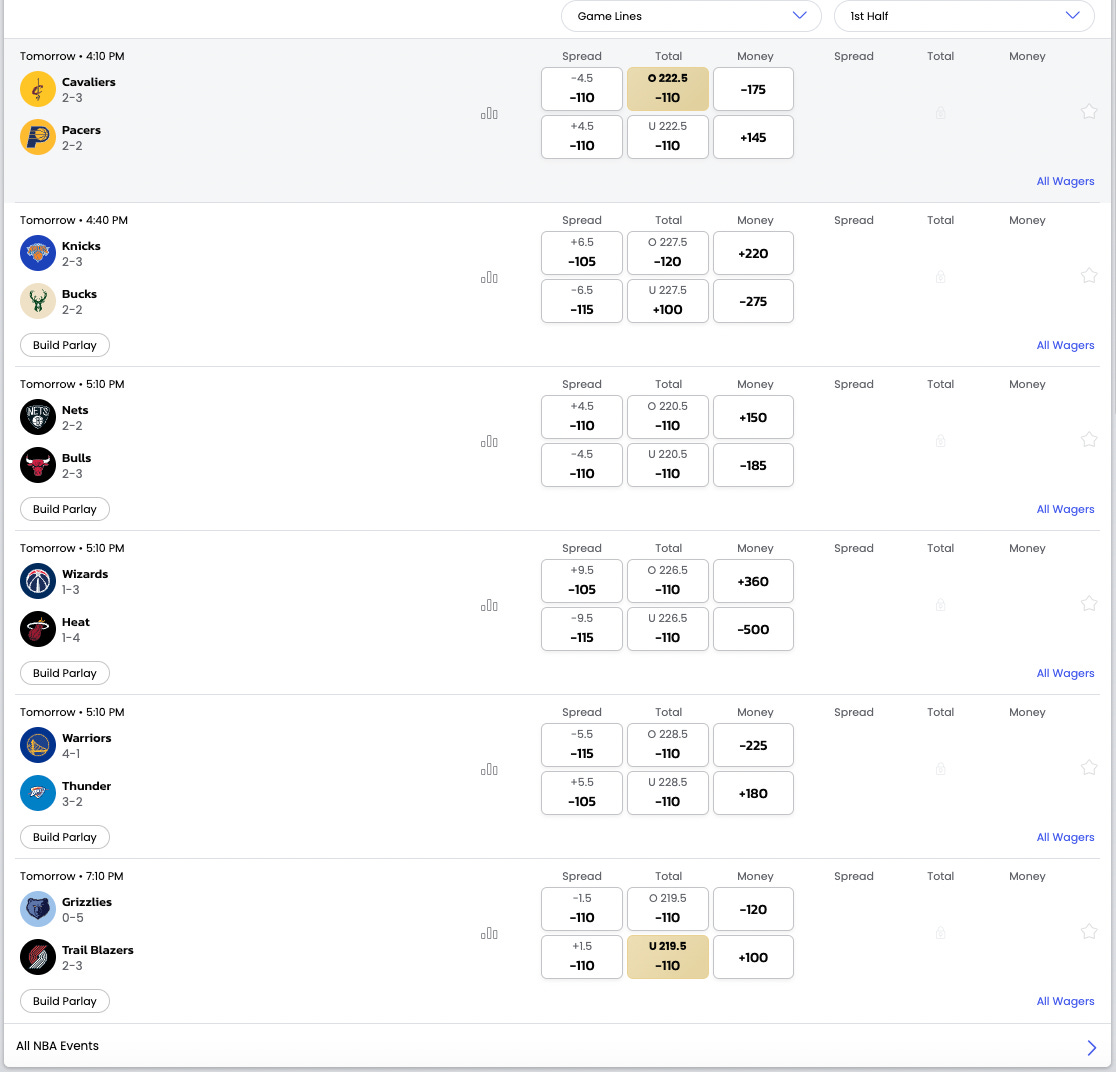Select Thunder +5.5 spread bet
The image size is (1116, 1072).
point(581,793)
